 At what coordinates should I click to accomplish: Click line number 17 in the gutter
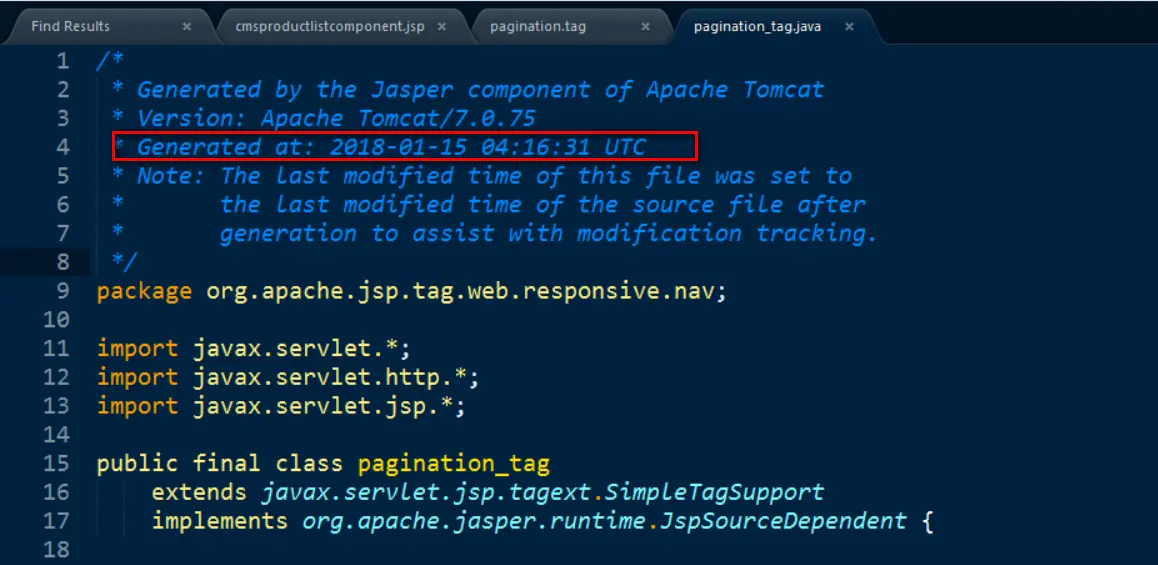[55, 521]
